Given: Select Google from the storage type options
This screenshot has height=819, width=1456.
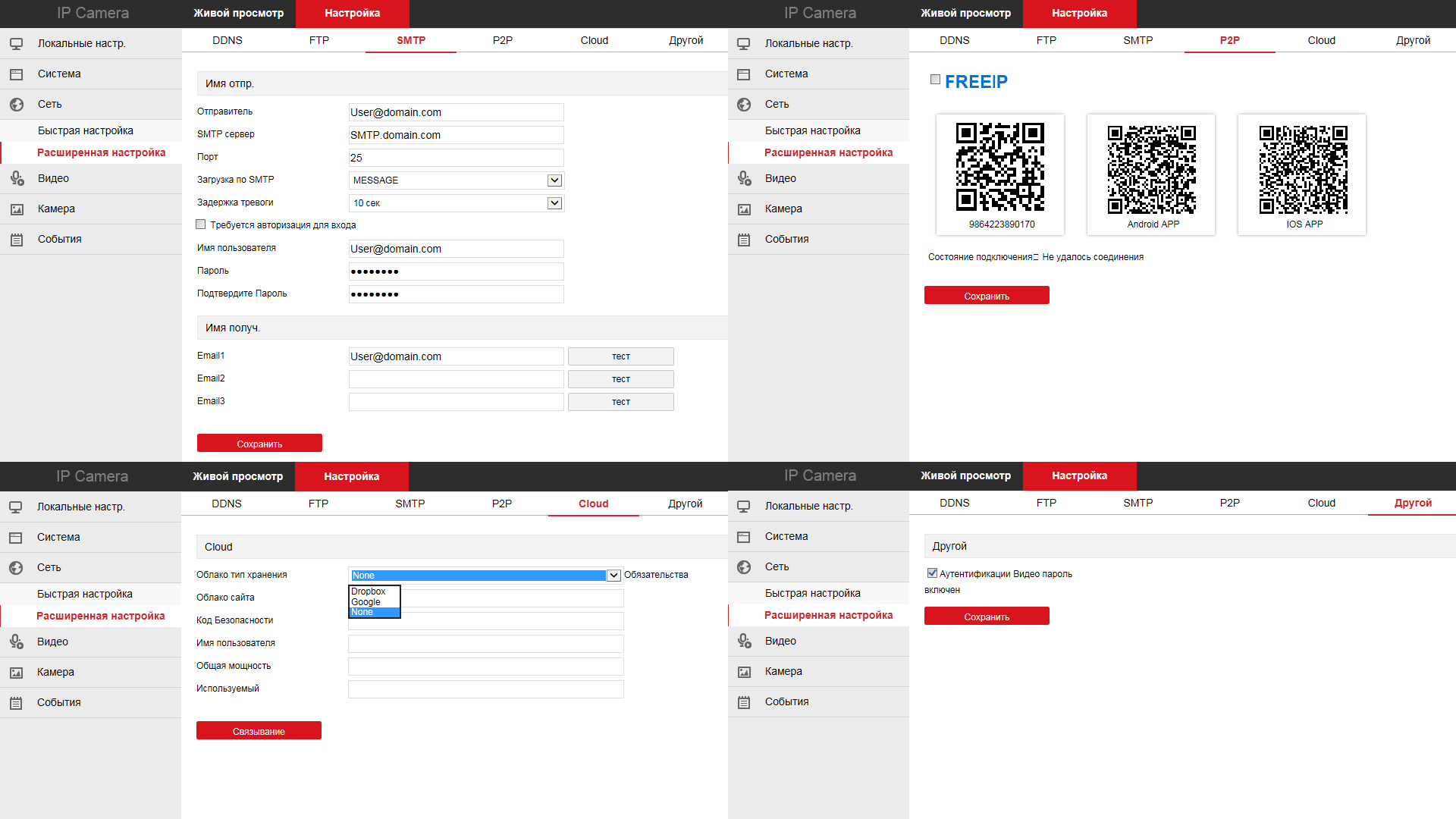Looking at the screenshot, I should [x=366, y=602].
